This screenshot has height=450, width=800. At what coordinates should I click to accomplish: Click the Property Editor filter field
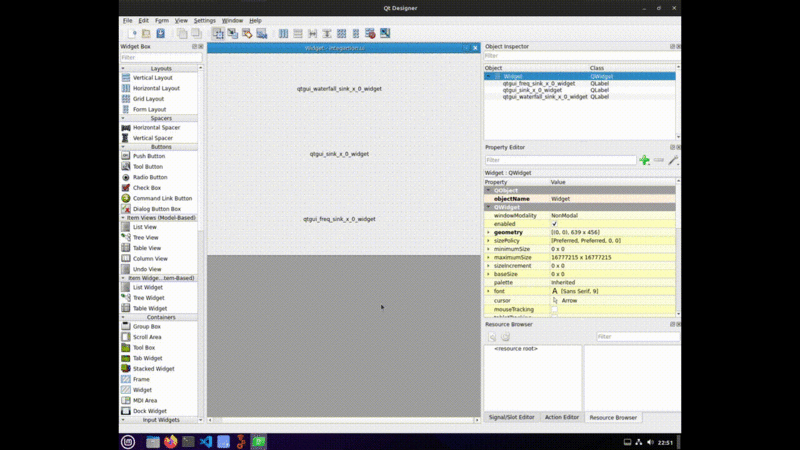tap(560, 160)
